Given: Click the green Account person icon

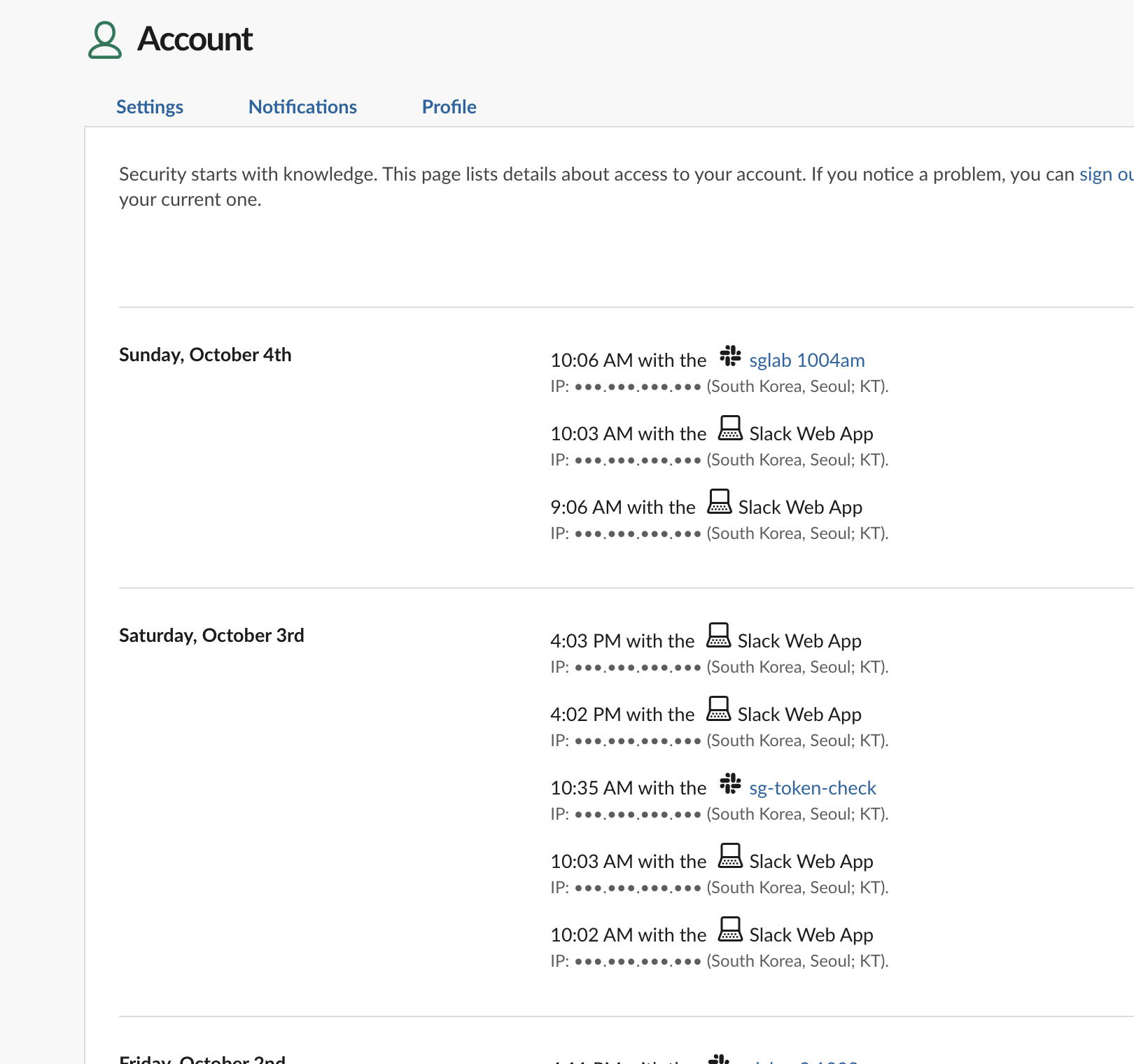Looking at the screenshot, I should [x=105, y=40].
